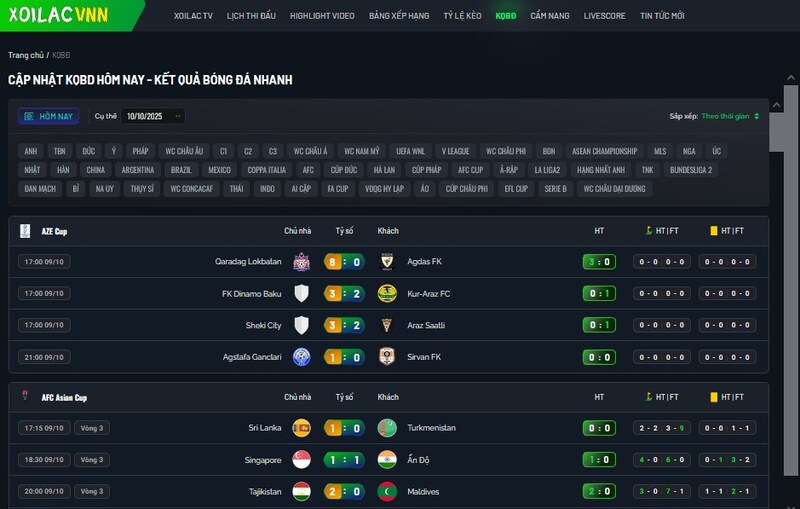Click the Trang chủ breadcrumb link

point(25,55)
